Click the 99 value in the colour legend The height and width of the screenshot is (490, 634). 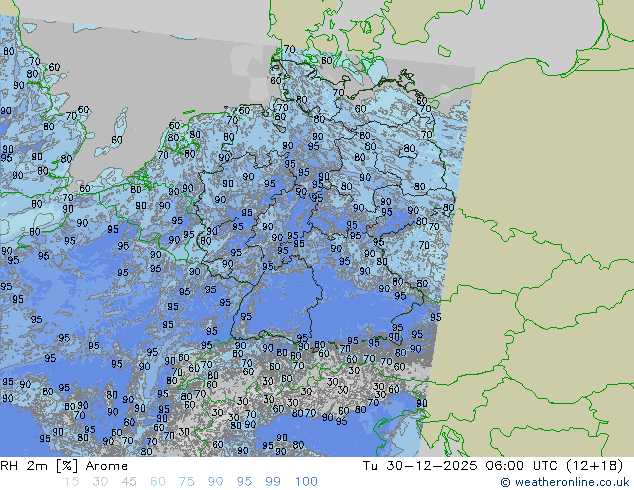(x=273, y=482)
